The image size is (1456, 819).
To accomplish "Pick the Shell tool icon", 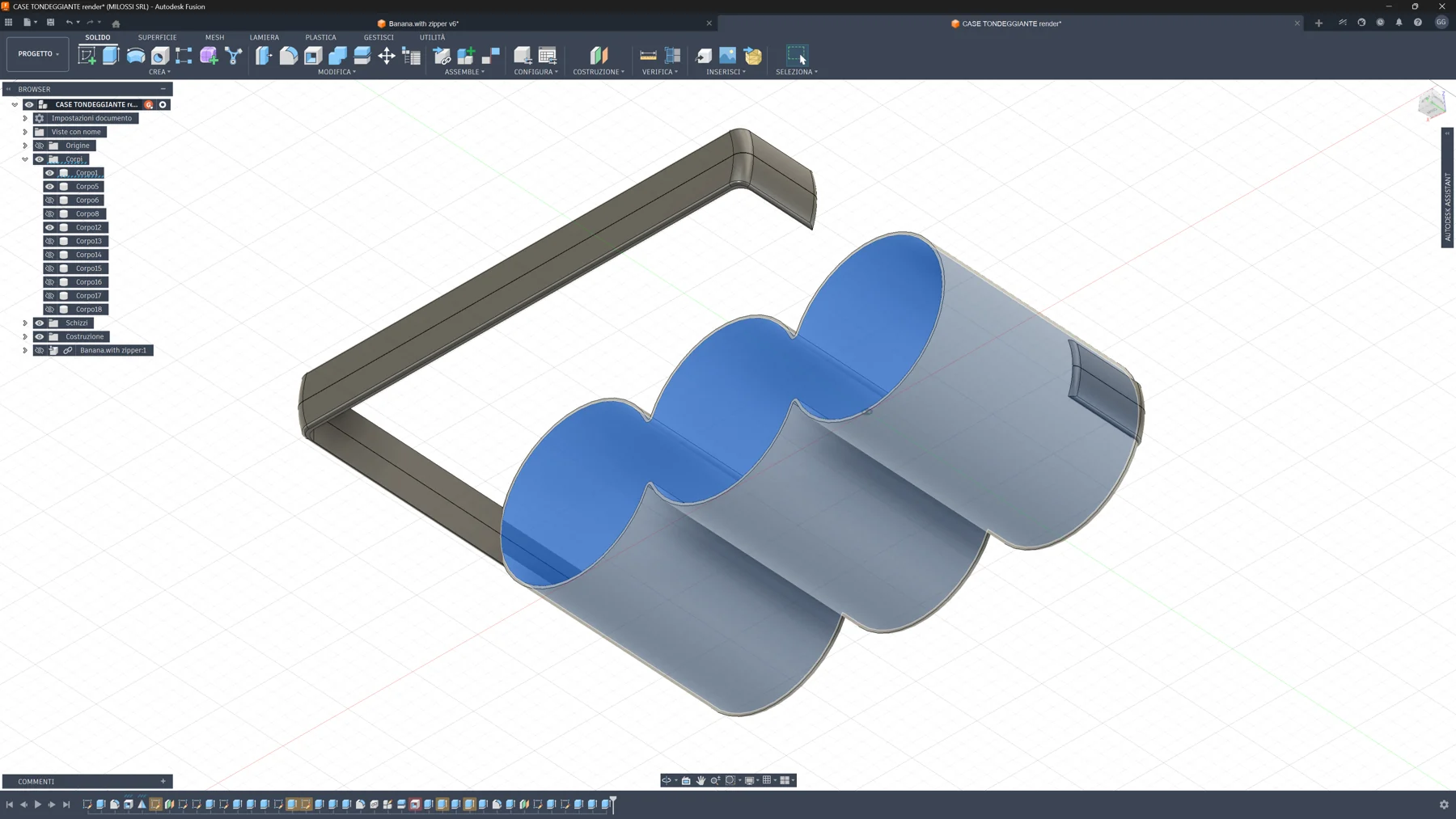I will point(313,55).
